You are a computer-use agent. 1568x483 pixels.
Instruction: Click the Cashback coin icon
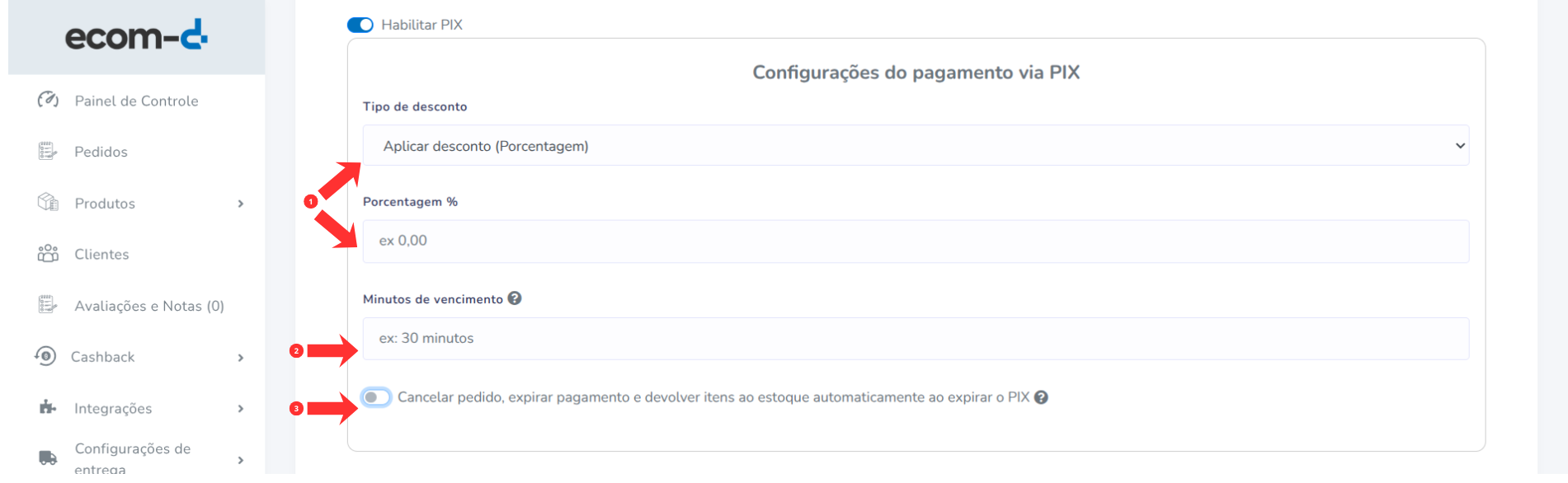(x=45, y=356)
